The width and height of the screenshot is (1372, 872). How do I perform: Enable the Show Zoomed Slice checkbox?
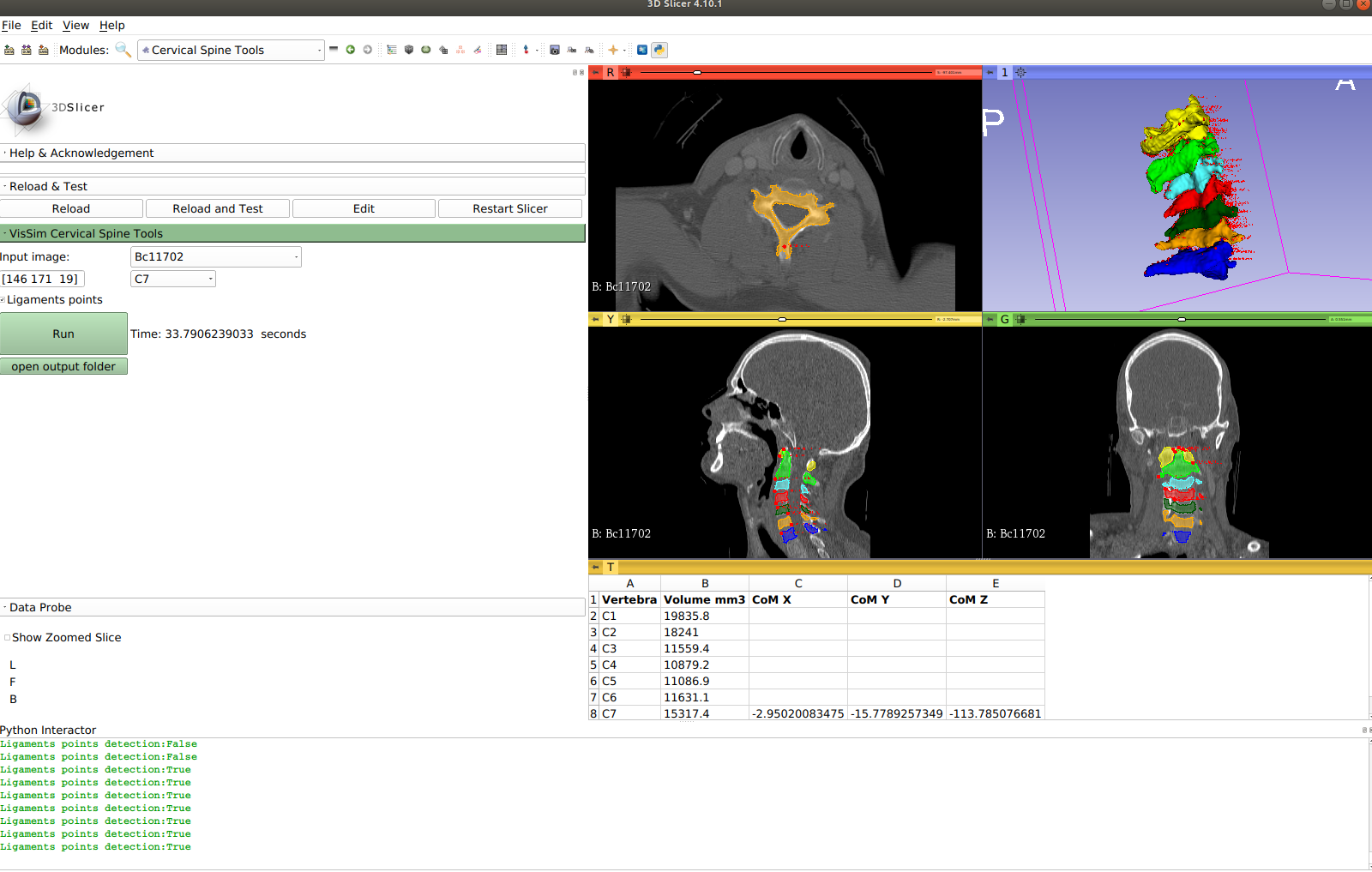(x=8, y=638)
